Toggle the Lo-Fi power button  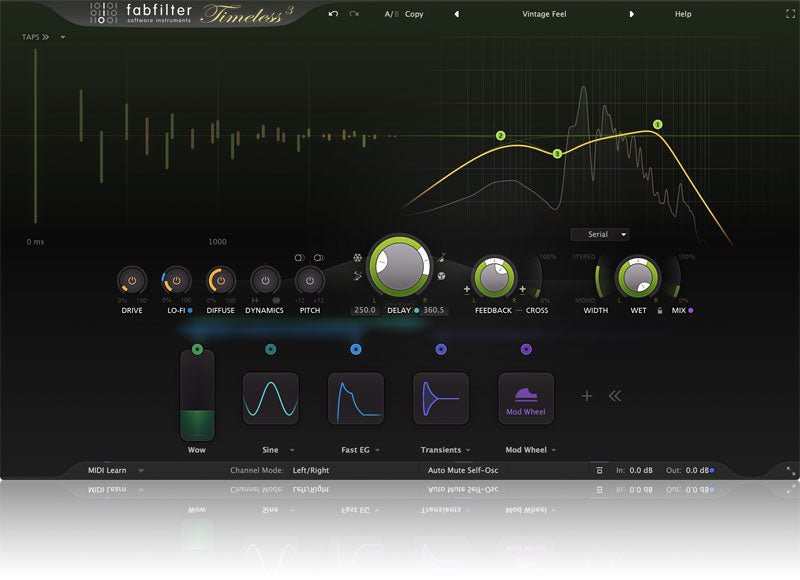tap(177, 281)
